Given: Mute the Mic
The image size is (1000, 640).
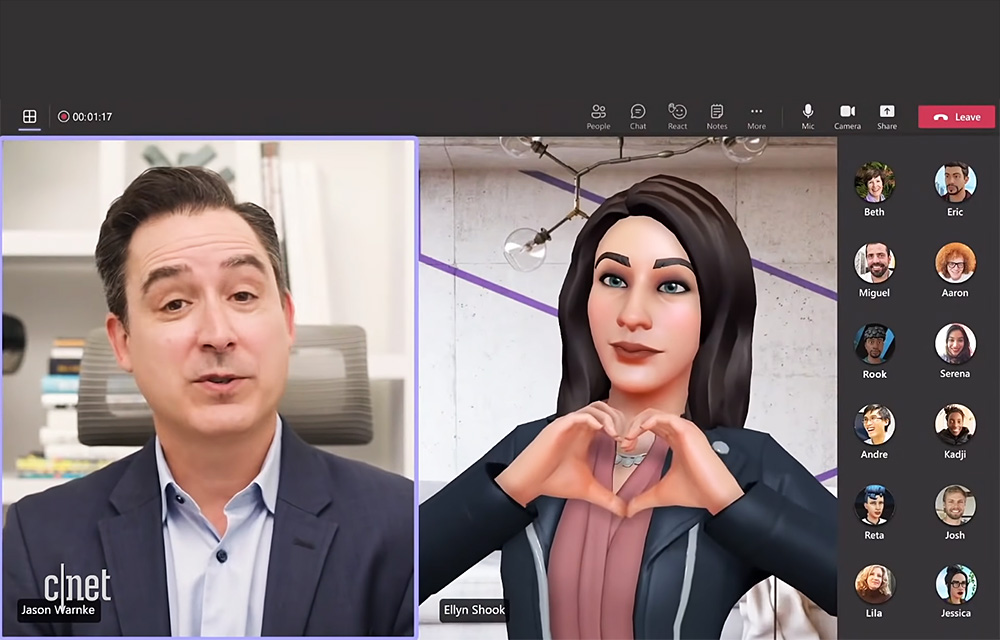Looking at the screenshot, I should pyautogui.click(x=808, y=117).
